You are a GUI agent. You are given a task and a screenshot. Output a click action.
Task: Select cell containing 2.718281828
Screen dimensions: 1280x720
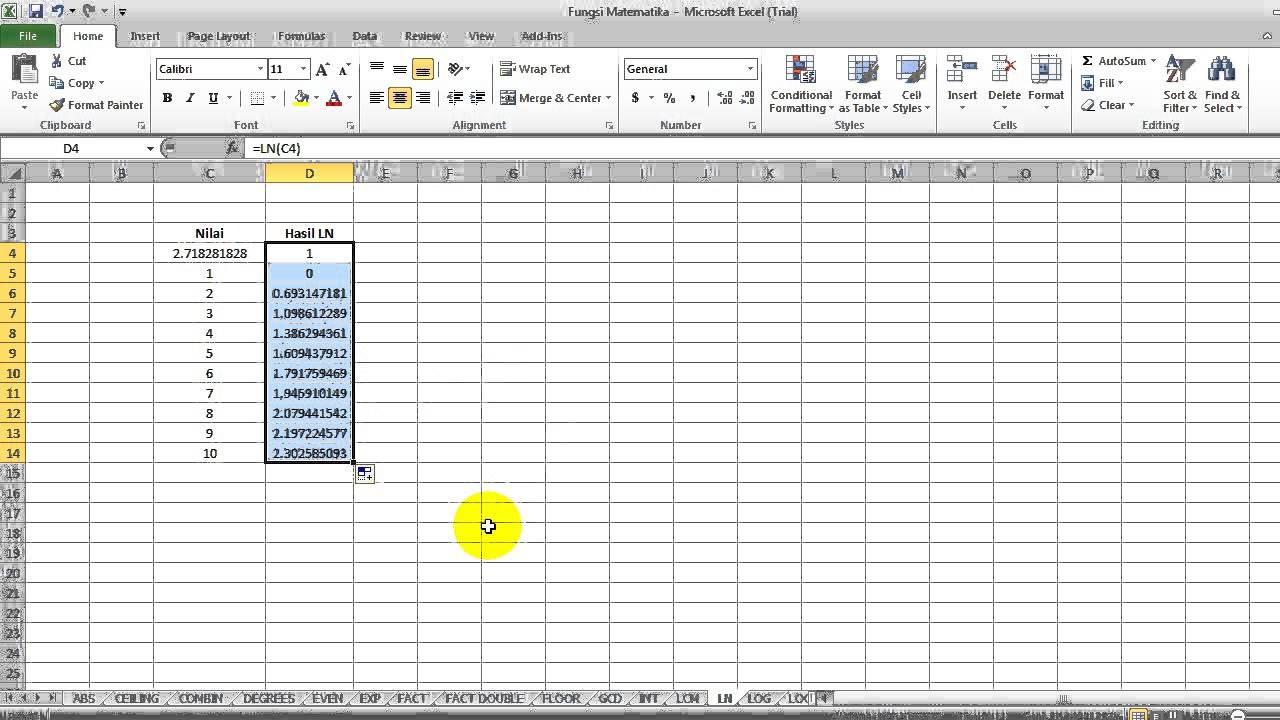pyautogui.click(x=210, y=253)
